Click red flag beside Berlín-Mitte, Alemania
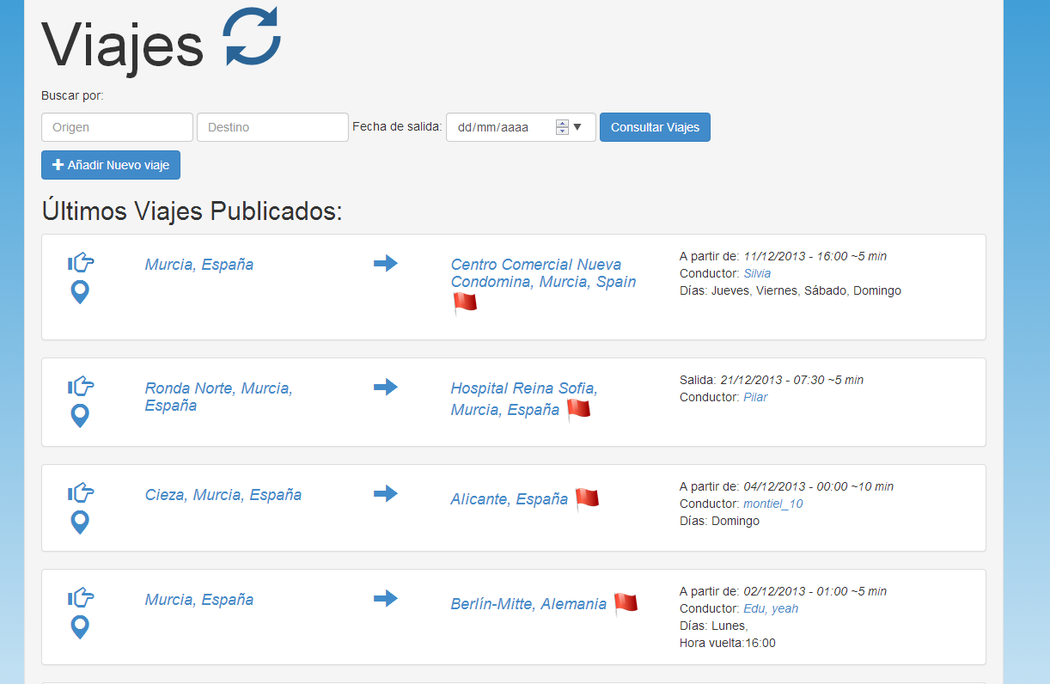 [625, 603]
